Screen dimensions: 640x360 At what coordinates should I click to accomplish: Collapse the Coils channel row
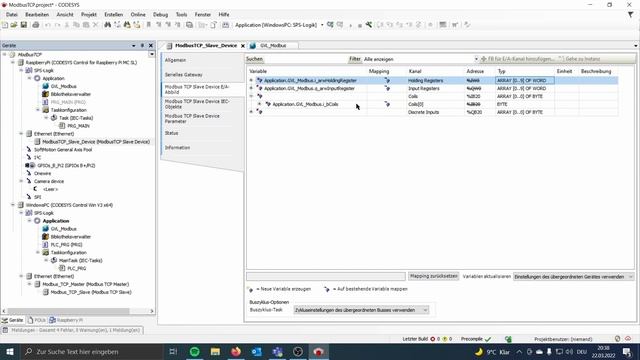tap(251, 96)
